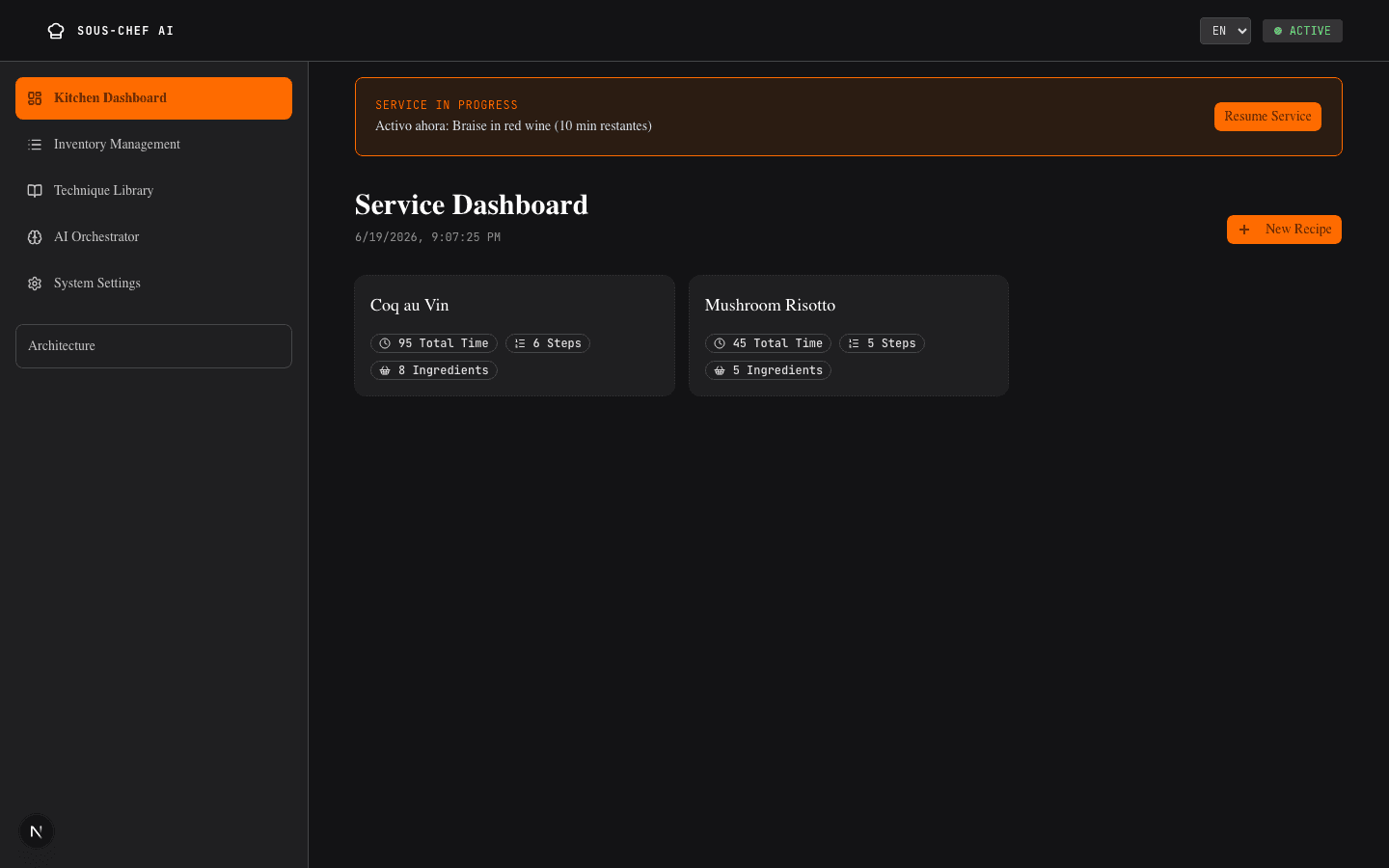Click the clock icon on Coq au Vin

[x=385, y=343]
